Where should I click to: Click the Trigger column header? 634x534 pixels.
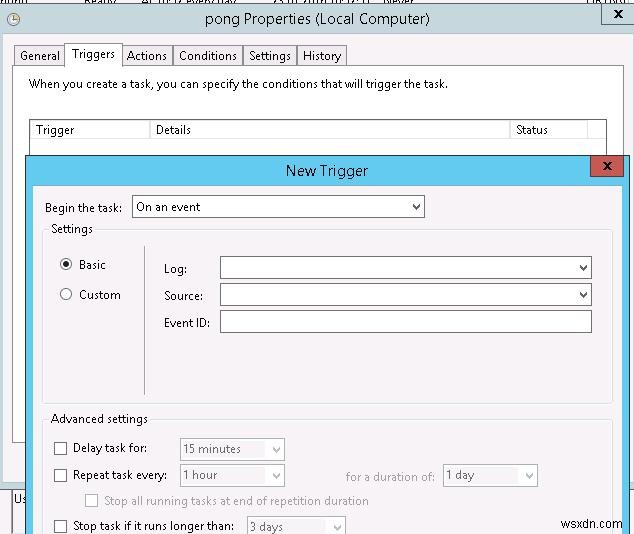coord(89,130)
